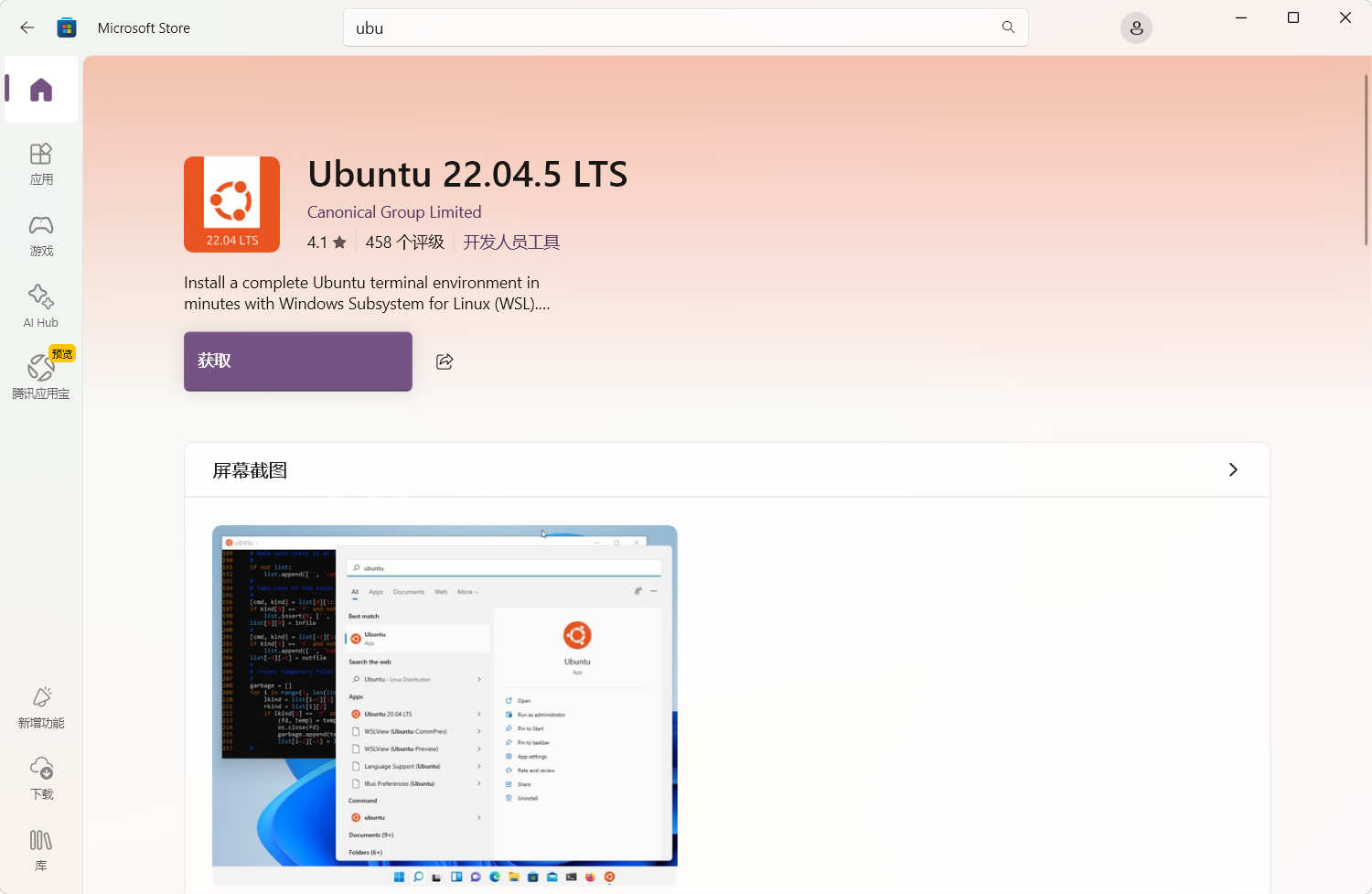Open the 应用 (Apps) section

41,164
